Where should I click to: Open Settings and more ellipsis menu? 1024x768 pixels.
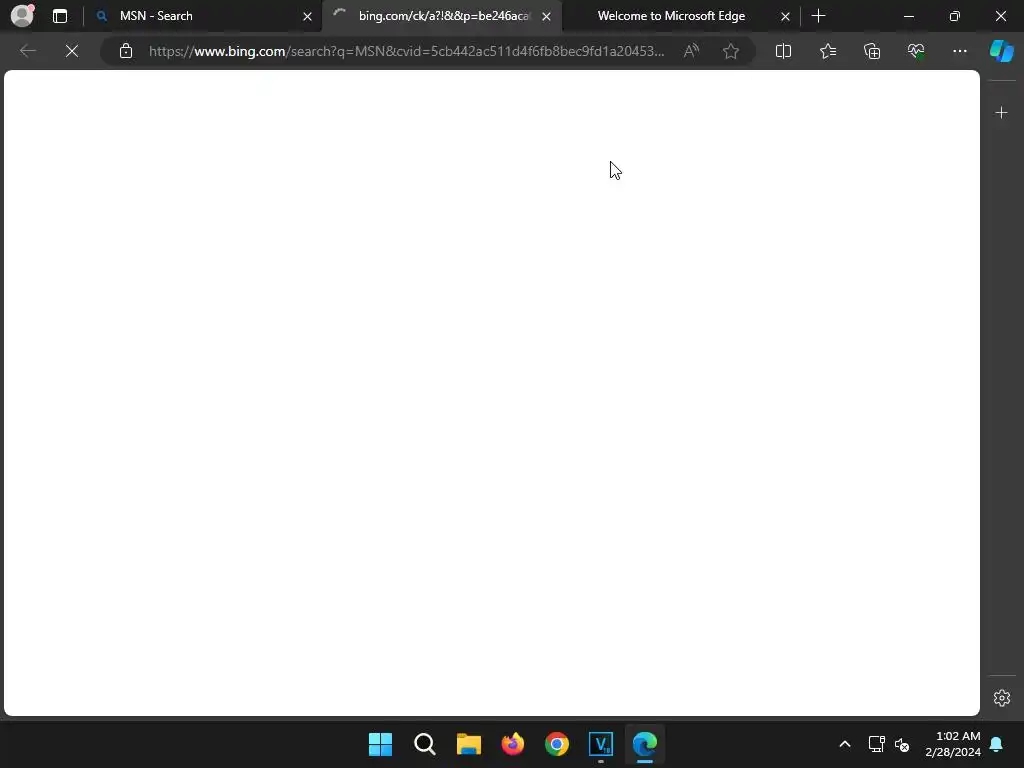coord(959,51)
